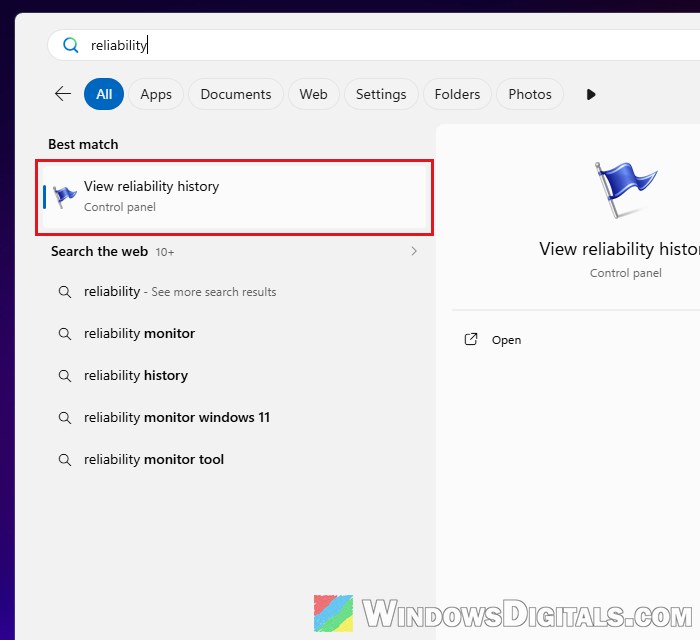
Task: Click magnifier icon beside 'reliability history'
Action: 65,376
